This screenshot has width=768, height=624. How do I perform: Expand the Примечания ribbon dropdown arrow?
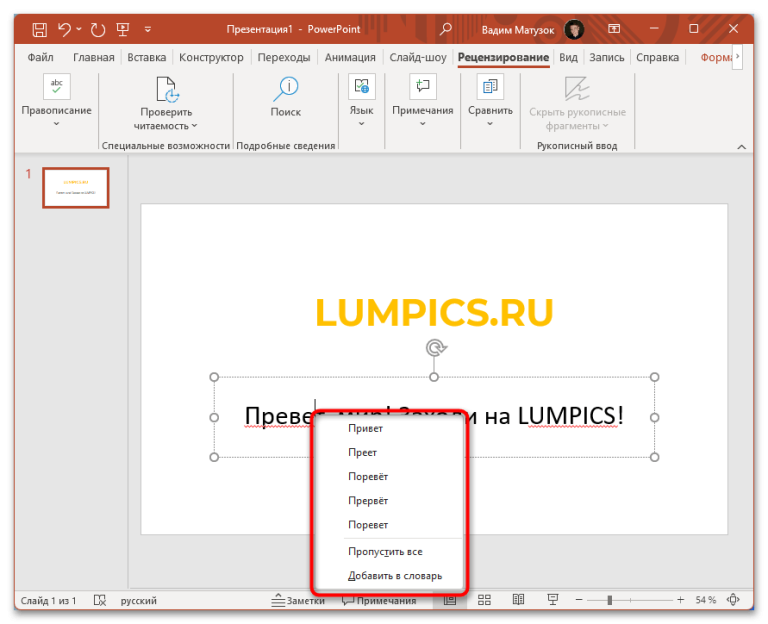coord(423,124)
